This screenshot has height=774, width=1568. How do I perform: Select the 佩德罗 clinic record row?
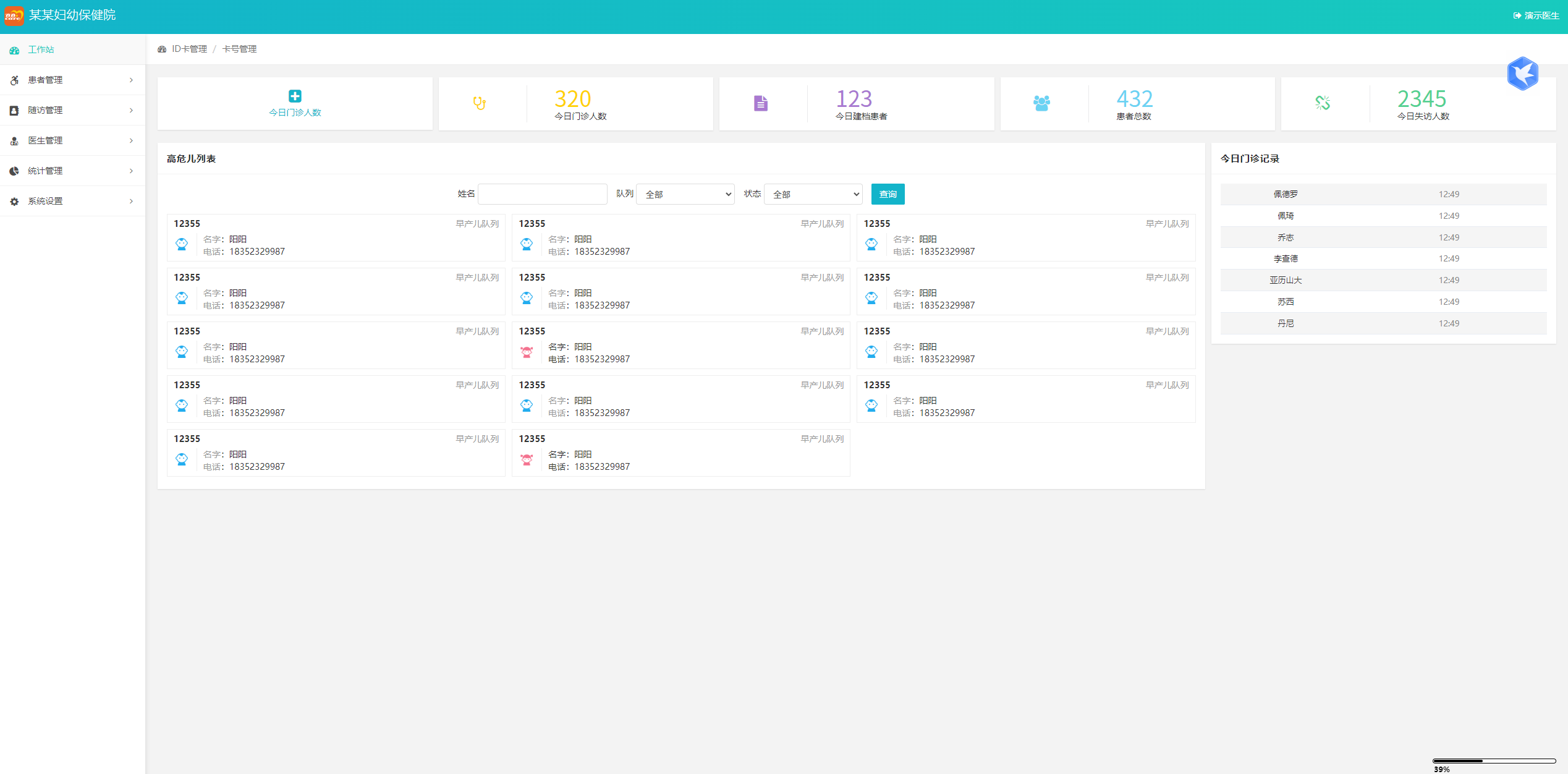(x=1383, y=194)
